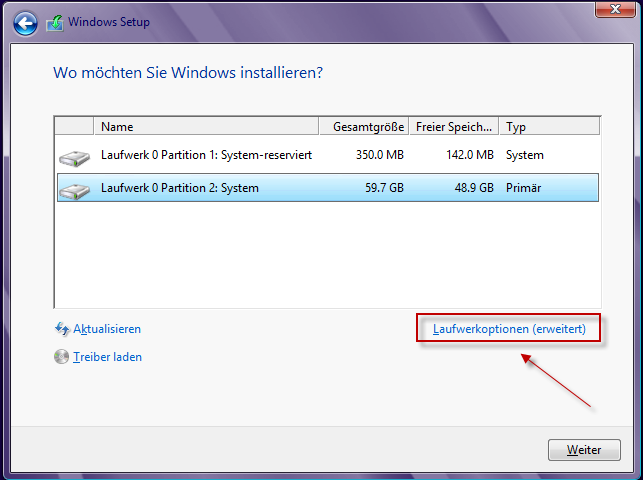Click the 59.7 GB size value
Viewport: 643px width, 480px height.
point(385,188)
